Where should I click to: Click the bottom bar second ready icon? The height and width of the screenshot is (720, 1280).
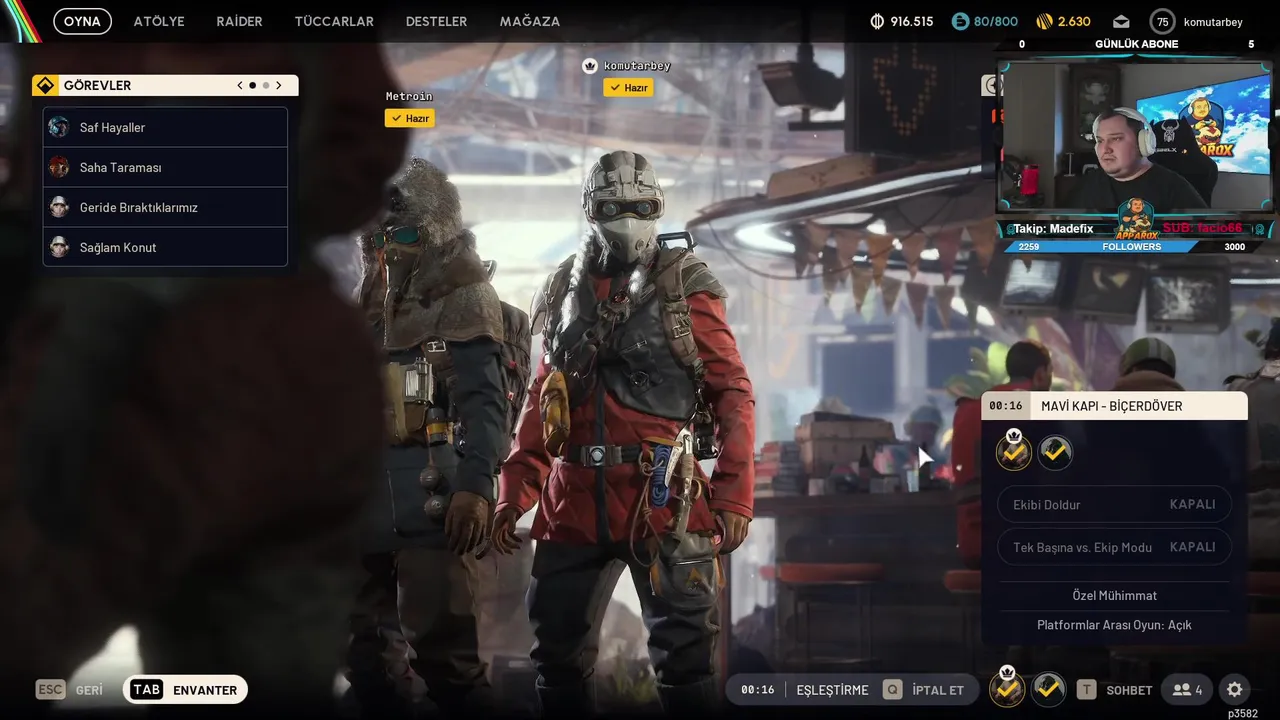[1048, 688]
